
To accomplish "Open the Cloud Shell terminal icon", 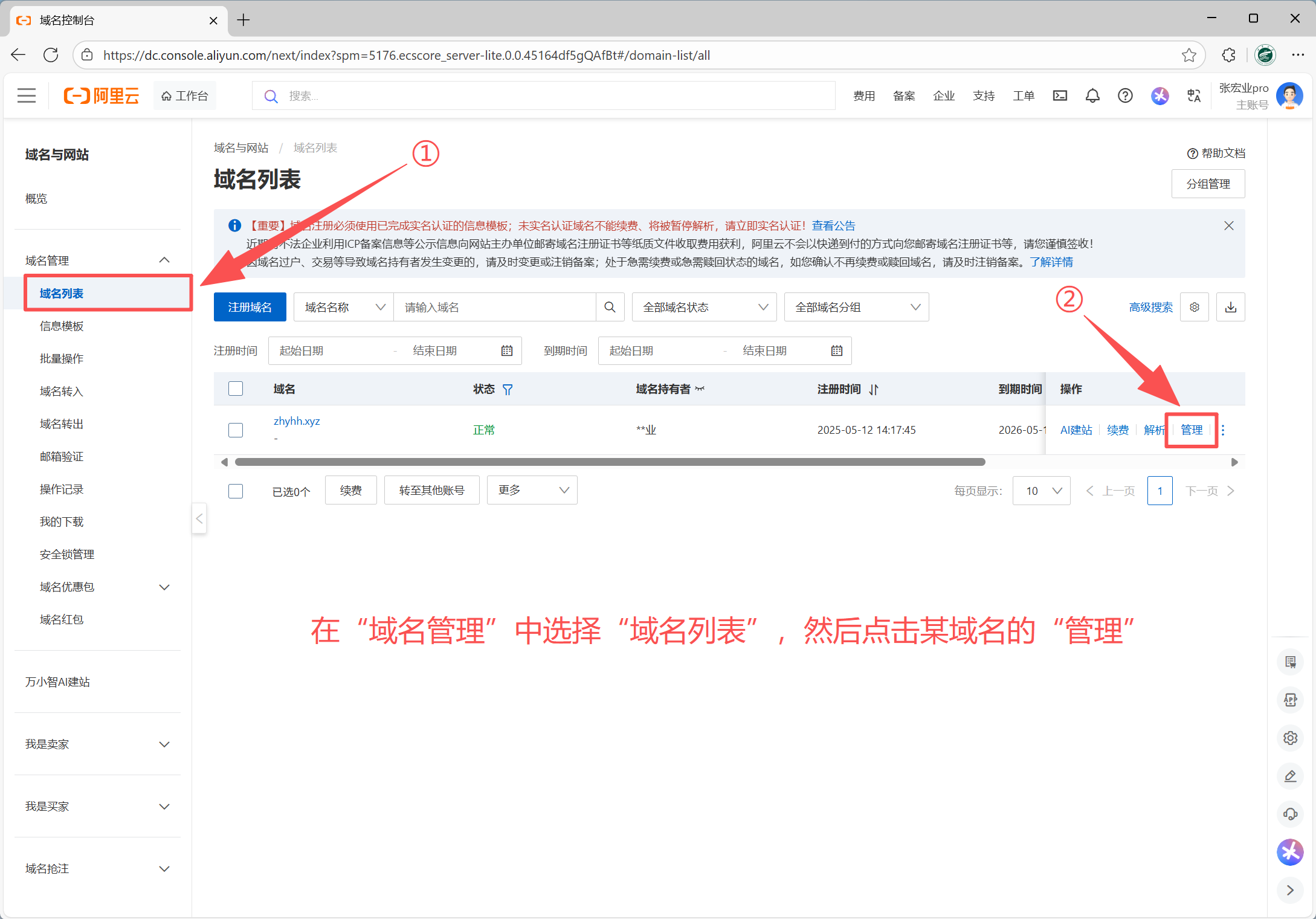I will (x=1060, y=95).
